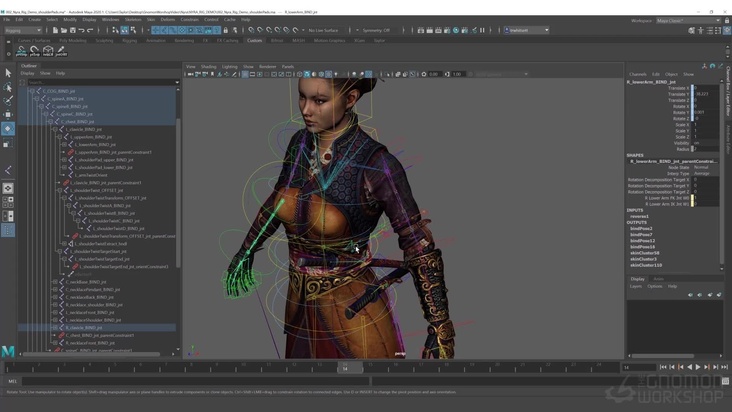The height and width of the screenshot is (412, 732).
Task: Click the Undo arrow icon
Action: [x=81, y=30]
